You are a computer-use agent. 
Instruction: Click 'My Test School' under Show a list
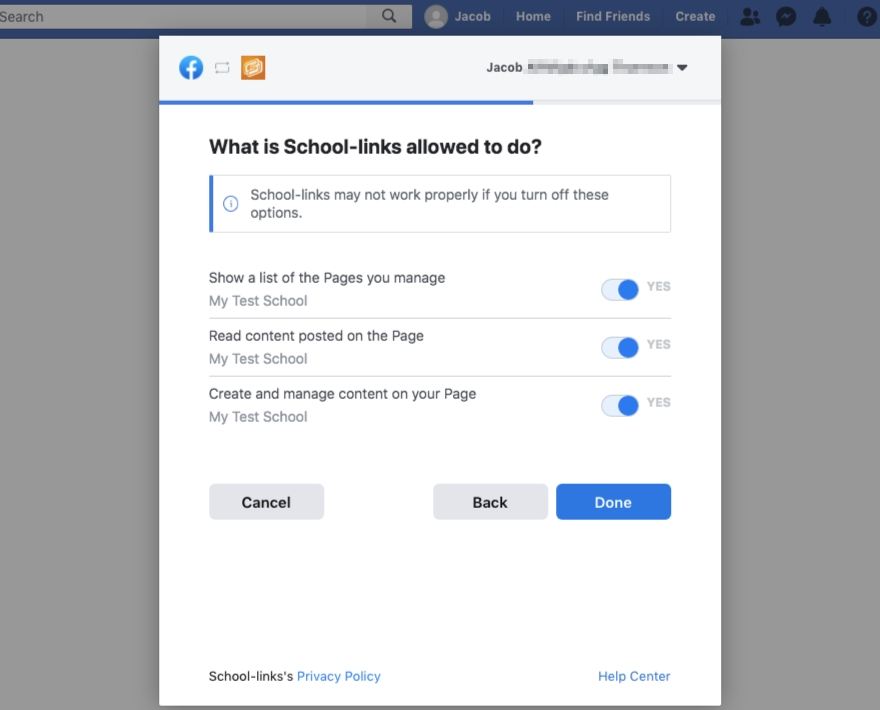point(258,301)
